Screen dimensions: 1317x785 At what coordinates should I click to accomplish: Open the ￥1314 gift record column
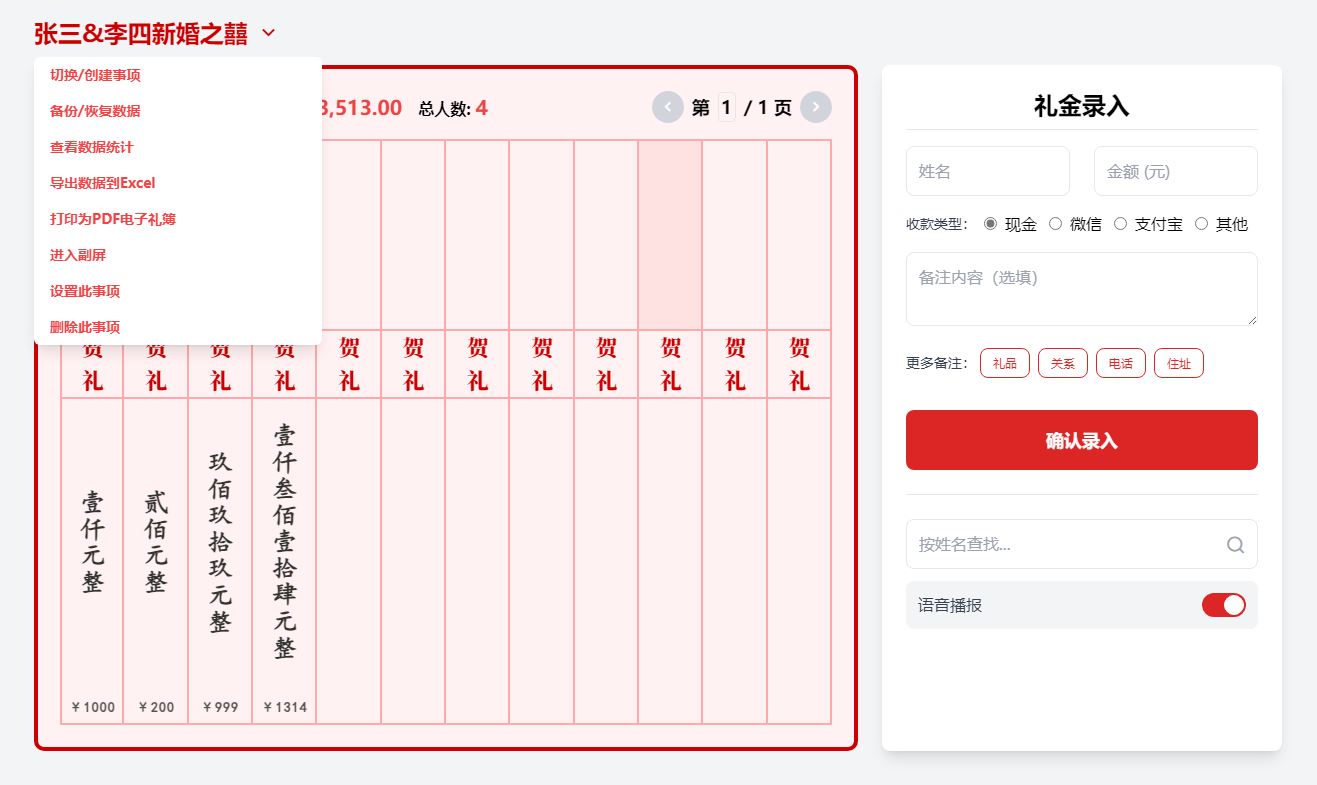(x=285, y=560)
